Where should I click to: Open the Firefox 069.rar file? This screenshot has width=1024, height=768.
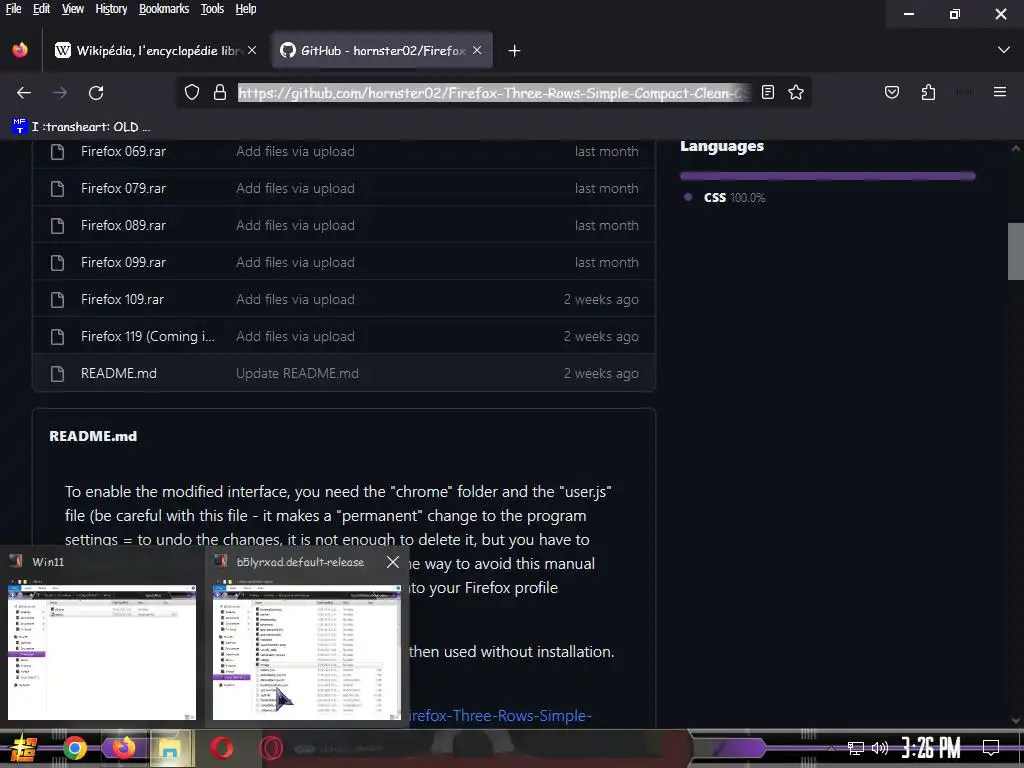(123, 151)
